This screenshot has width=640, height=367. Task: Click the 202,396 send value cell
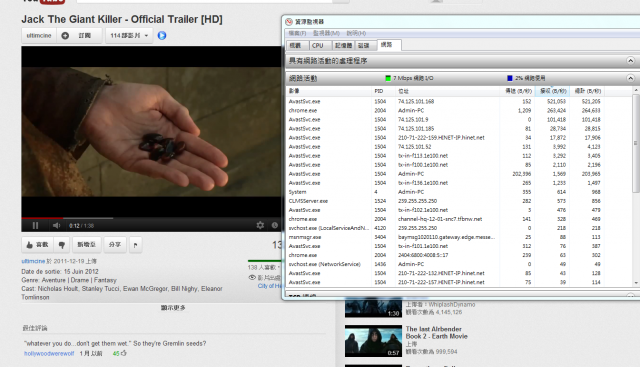point(522,174)
